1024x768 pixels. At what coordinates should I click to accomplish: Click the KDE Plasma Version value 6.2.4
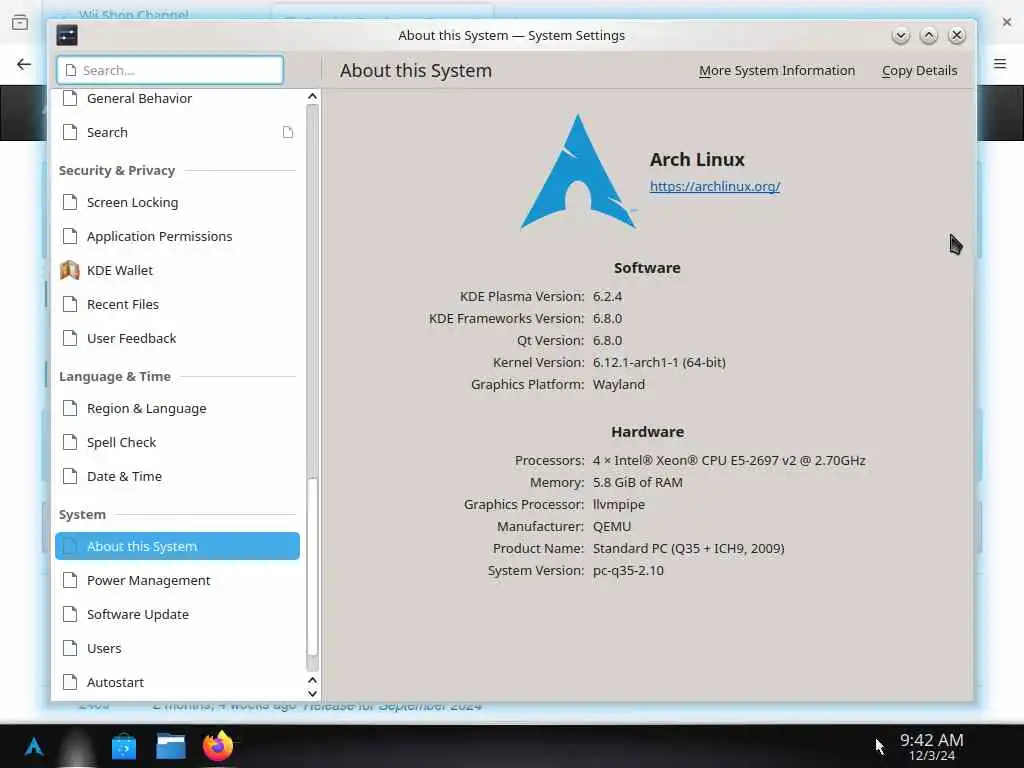click(x=607, y=296)
